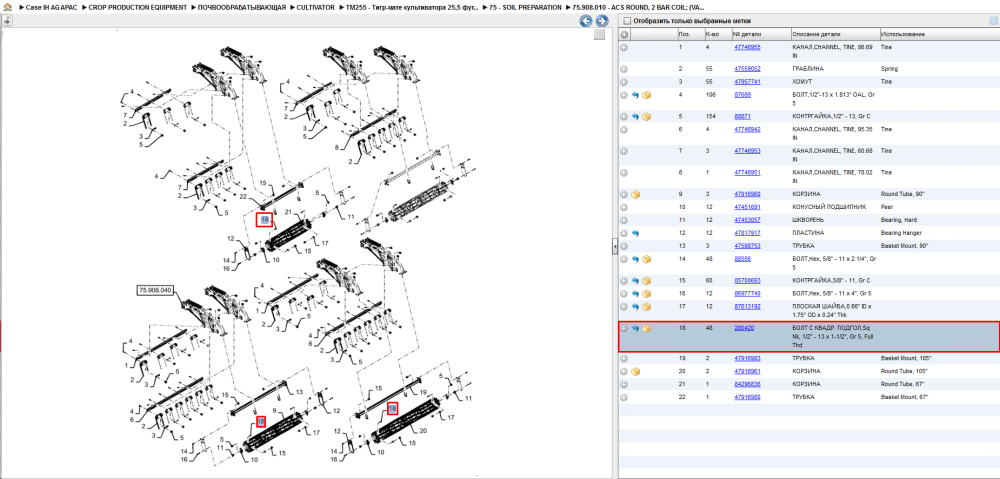Open breadcrumb 'ПОЧВООБРАБАТЫВАЮЩАЯ'
This screenshot has width=1000, height=479.
point(244,7)
